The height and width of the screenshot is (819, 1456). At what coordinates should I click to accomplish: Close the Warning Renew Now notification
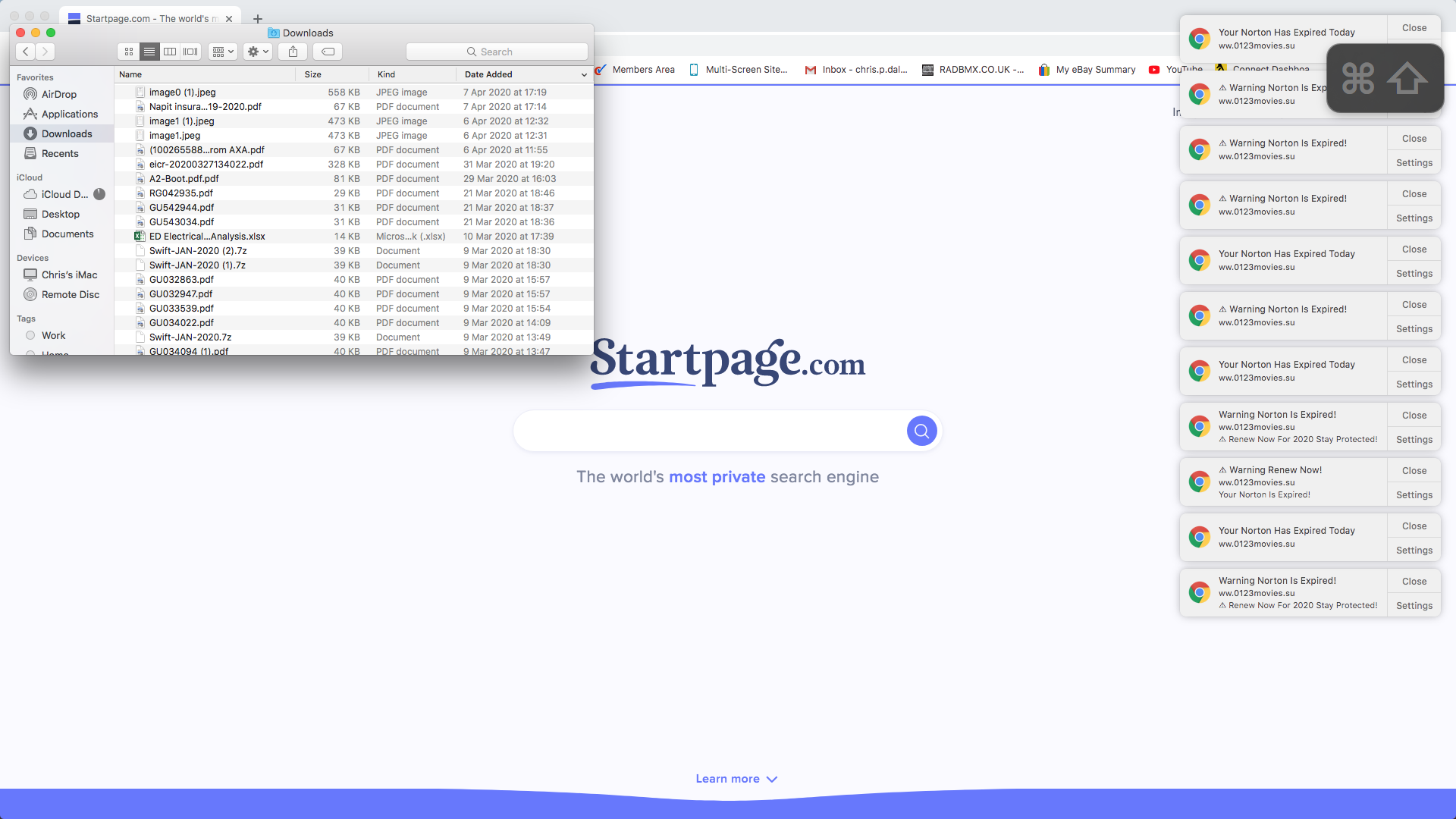click(x=1414, y=471)
